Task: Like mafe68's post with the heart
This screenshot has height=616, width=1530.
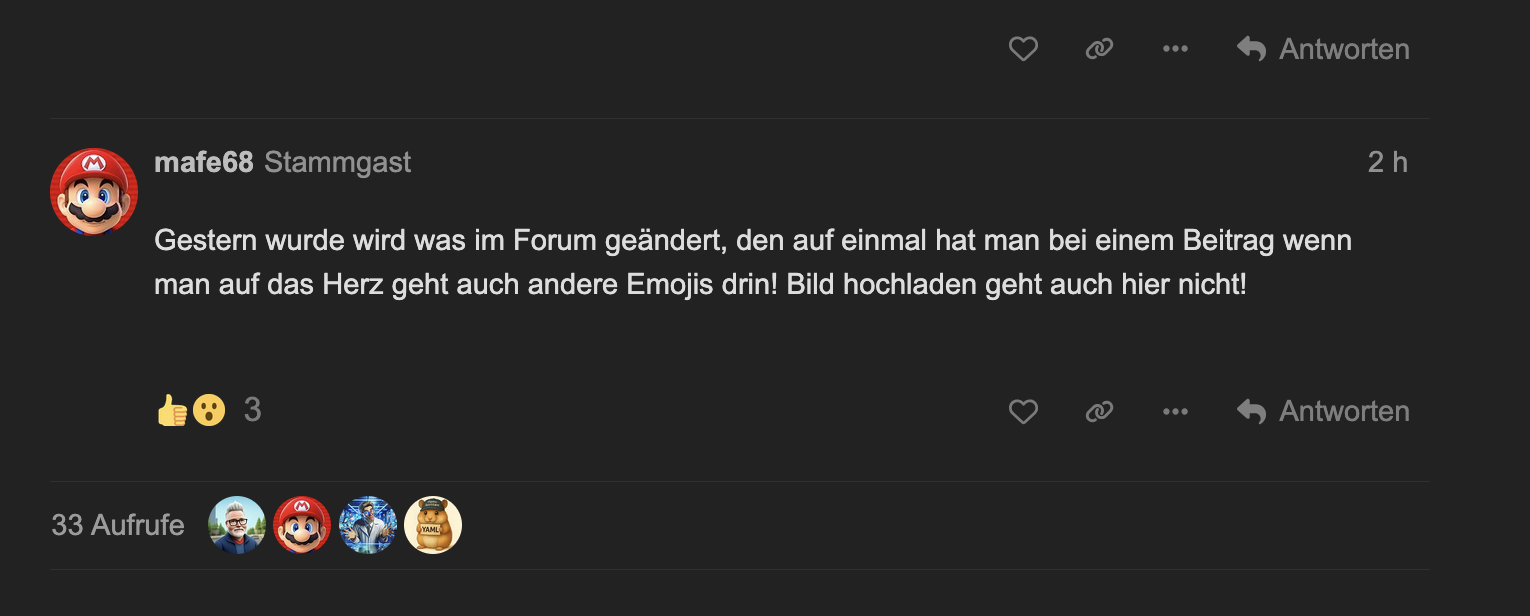Action: (x=1023, y=411)
